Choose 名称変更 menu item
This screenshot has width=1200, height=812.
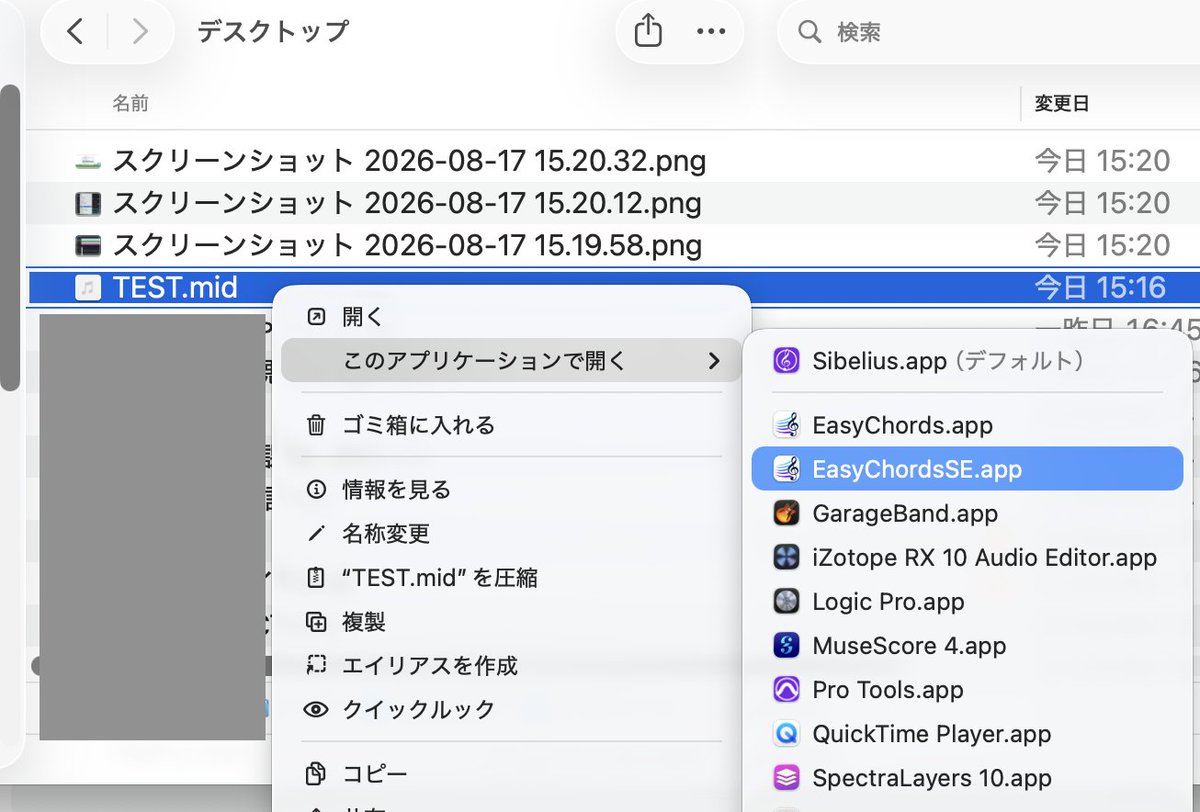coord(511,533)
